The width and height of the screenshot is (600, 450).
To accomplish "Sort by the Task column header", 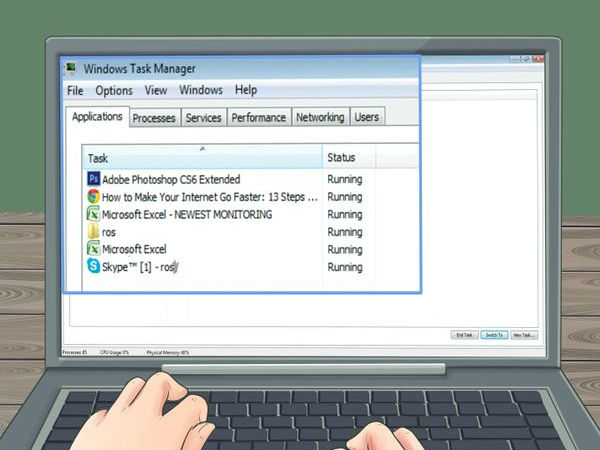I will [x=200, y=158].
